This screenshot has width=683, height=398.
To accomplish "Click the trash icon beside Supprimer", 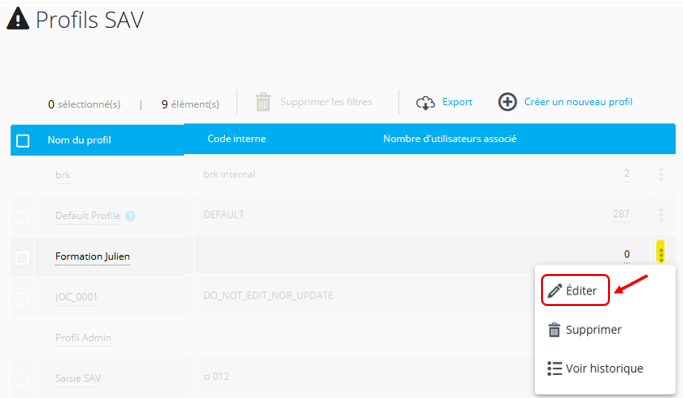I will click(554, 330).
